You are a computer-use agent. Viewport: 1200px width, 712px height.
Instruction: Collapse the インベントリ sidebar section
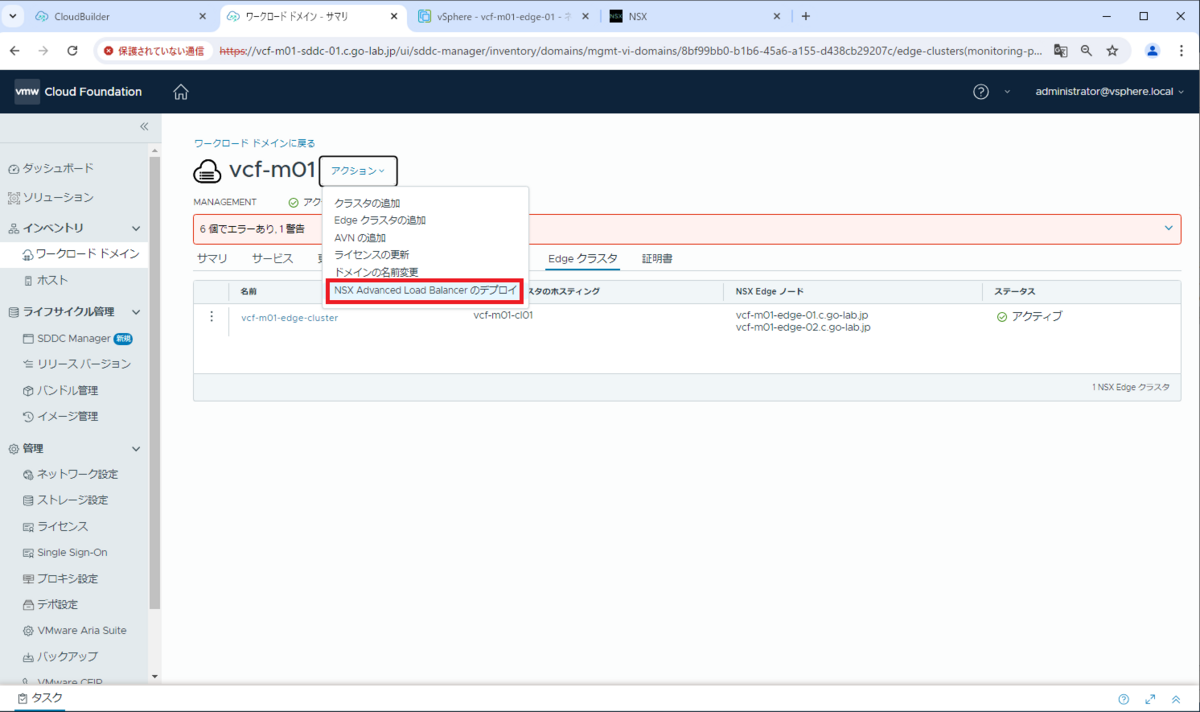tap(136, 228)
